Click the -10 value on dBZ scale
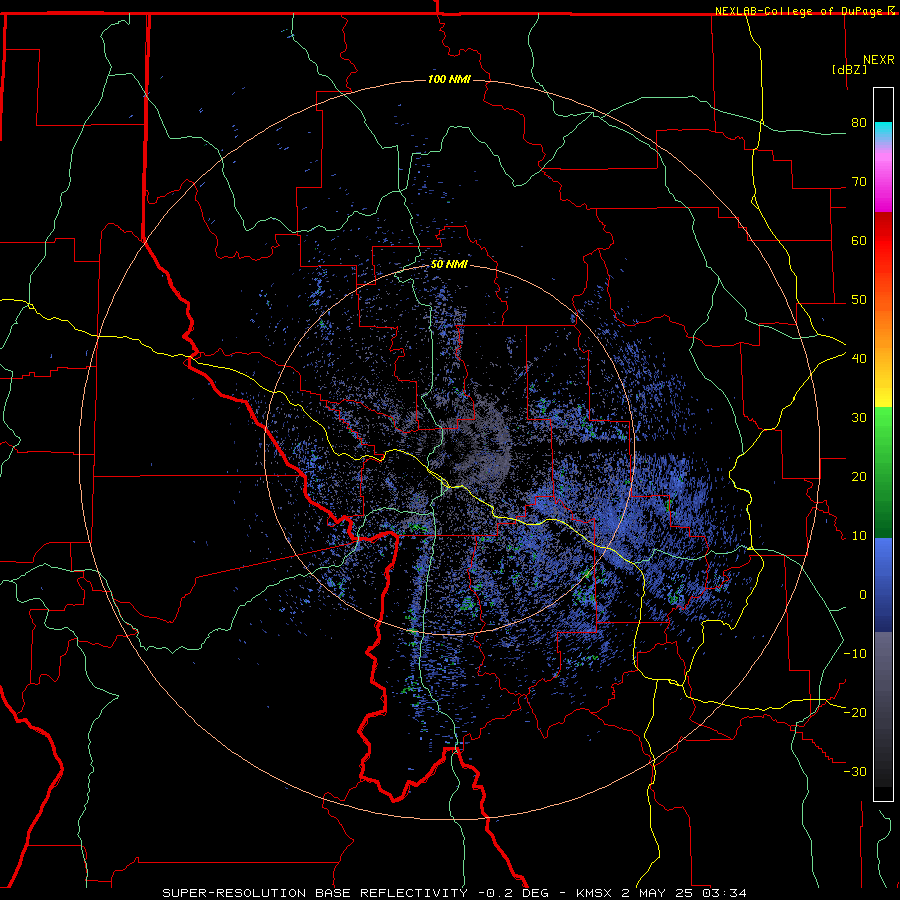Viewport: 900px width, 900px height. (x=855, y=654)
